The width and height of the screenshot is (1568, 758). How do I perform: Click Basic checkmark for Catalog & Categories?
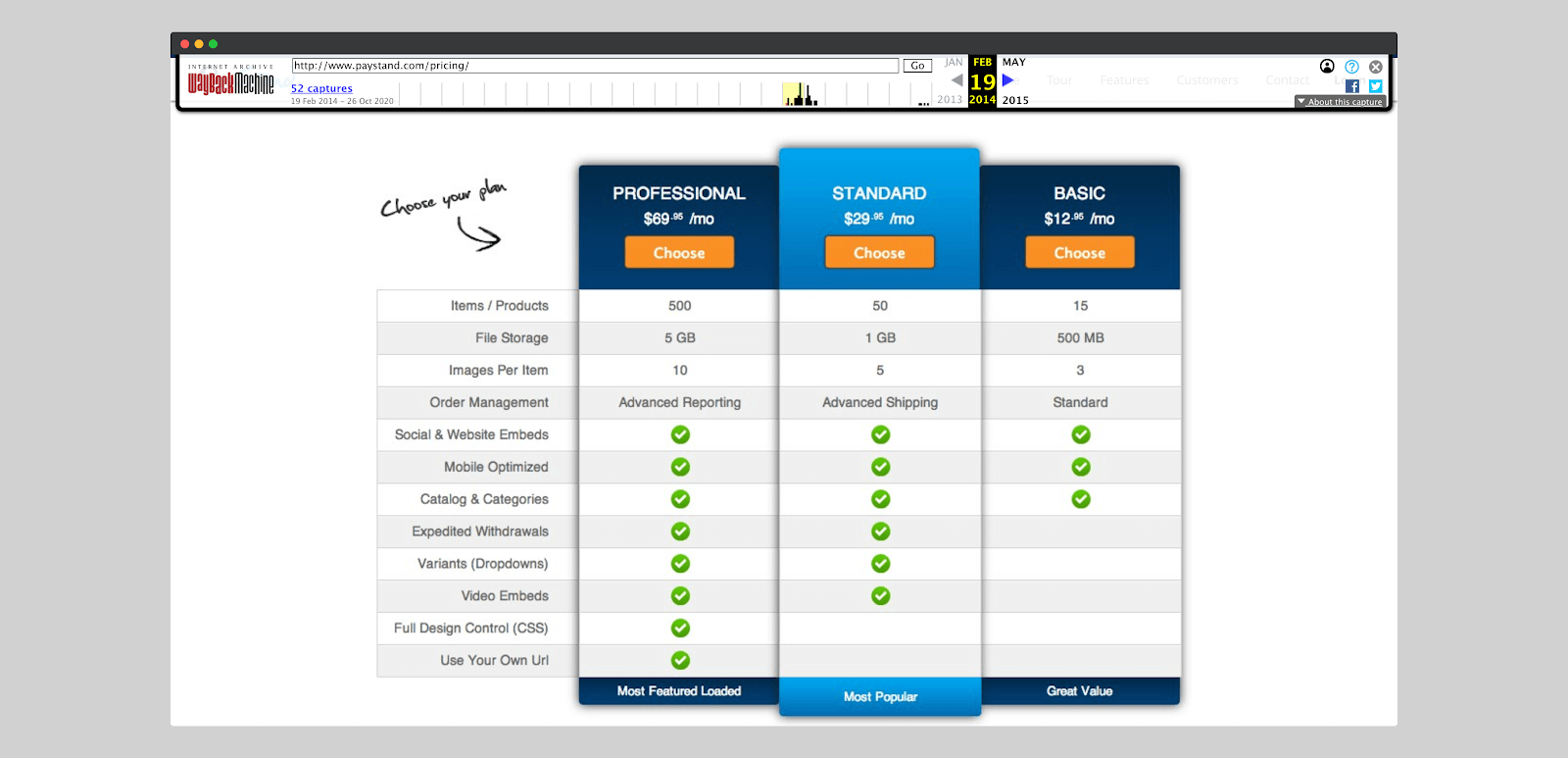point(1081,499)
